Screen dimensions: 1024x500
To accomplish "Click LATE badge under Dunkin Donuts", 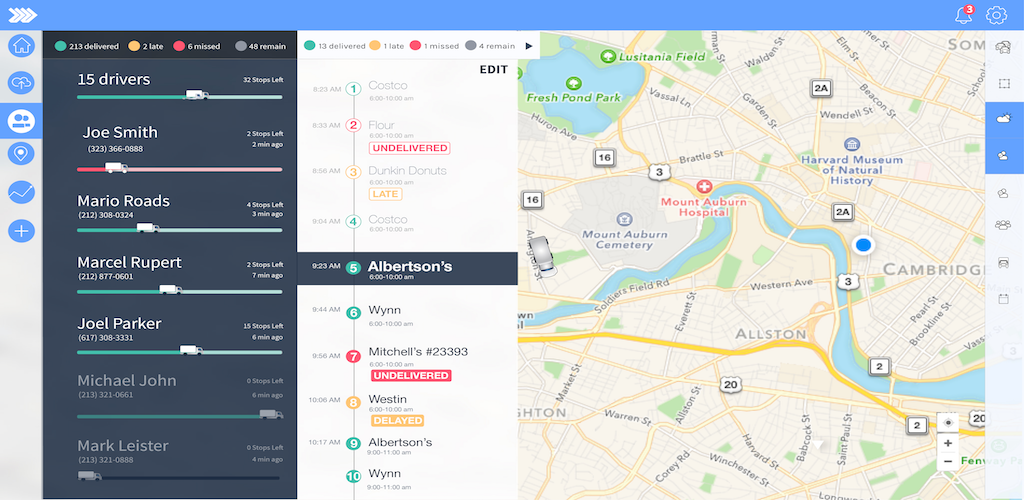I will point(385,194).
